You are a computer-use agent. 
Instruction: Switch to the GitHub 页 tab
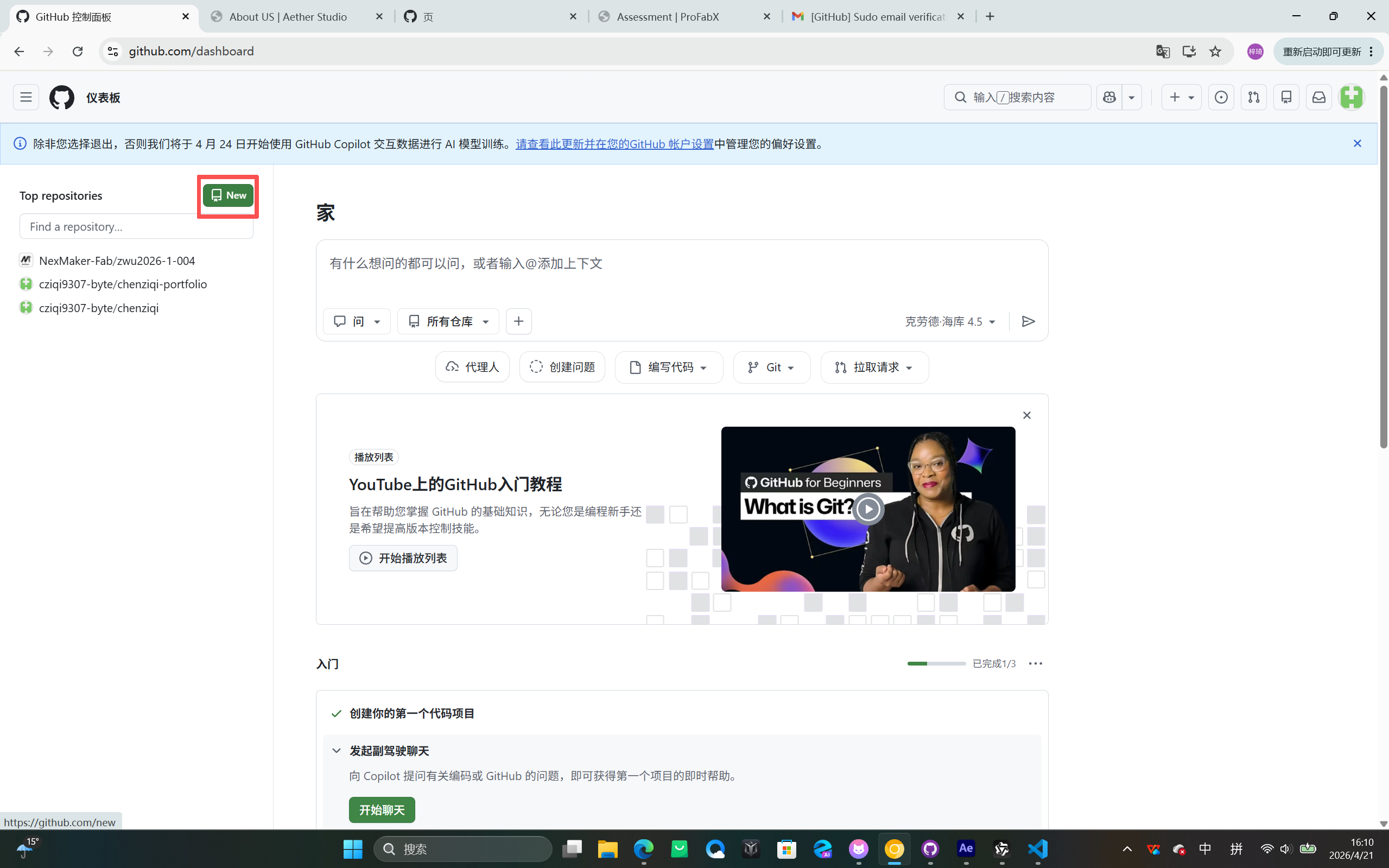point(490,17)
